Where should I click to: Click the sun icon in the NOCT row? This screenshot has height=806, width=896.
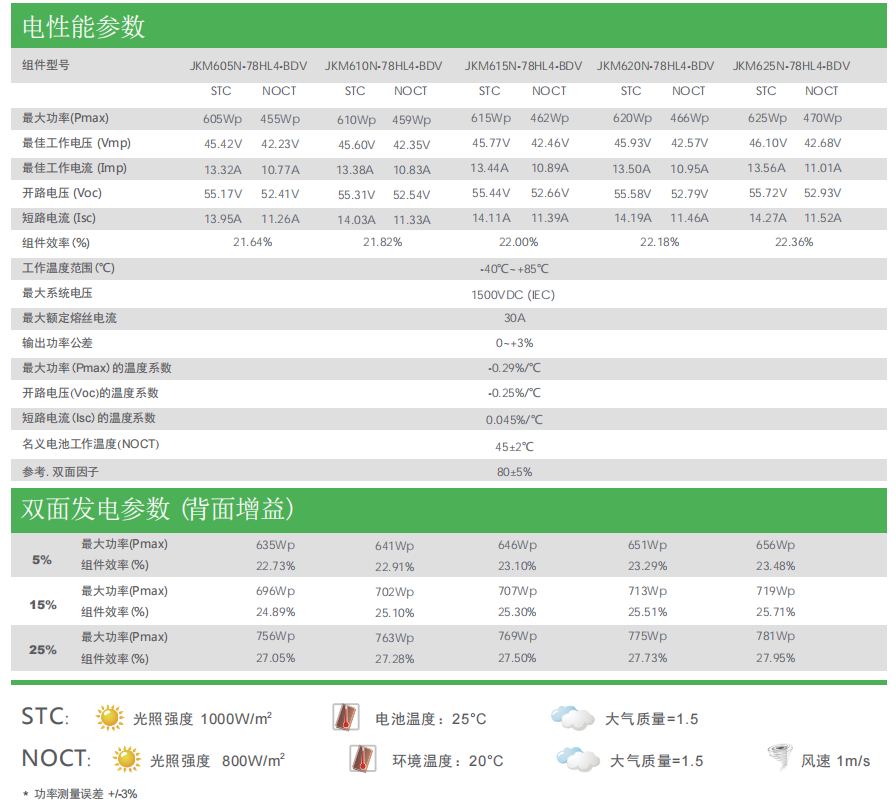point(126,759)
